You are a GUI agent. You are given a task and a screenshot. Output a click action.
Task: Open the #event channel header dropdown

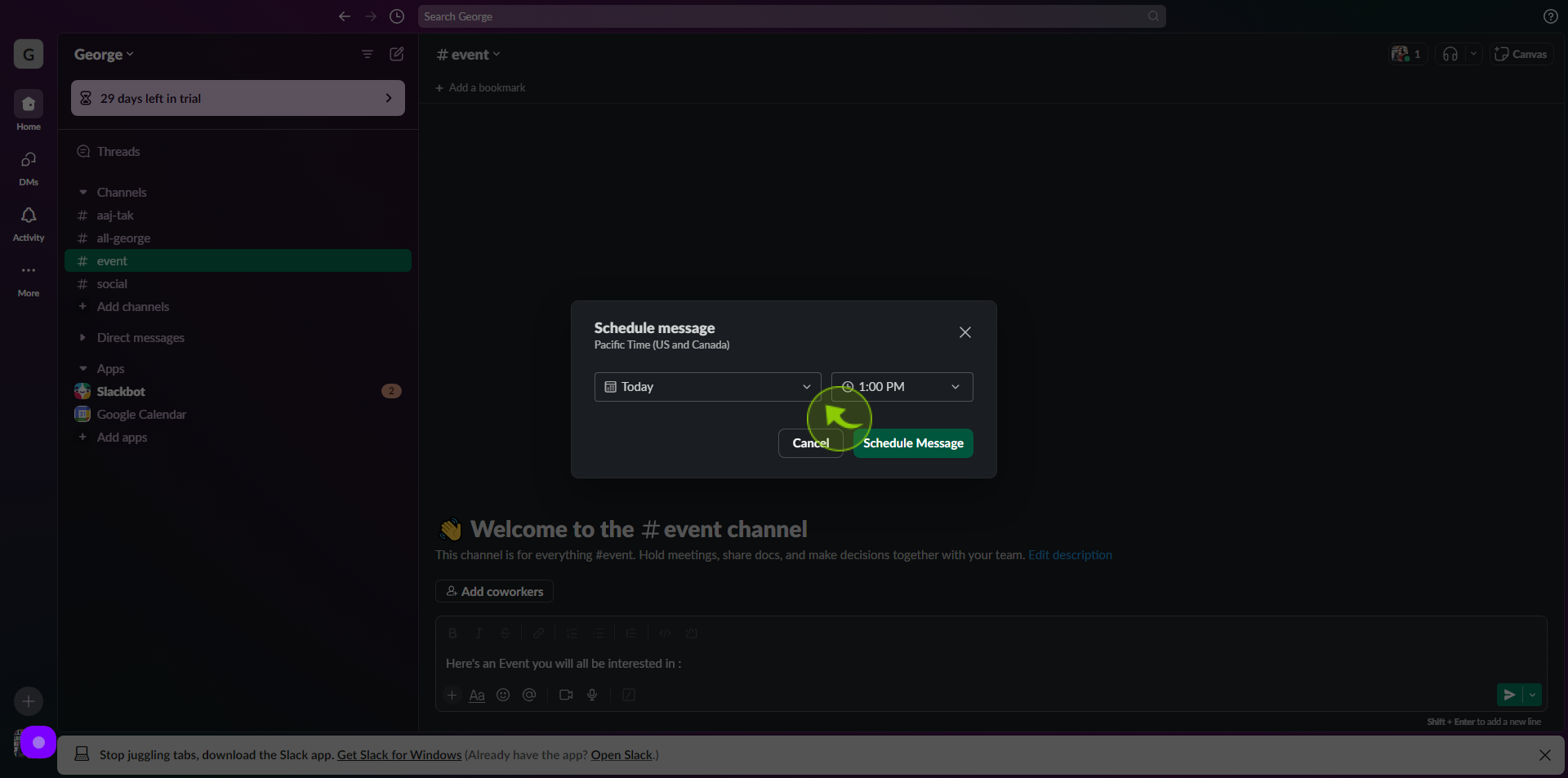[469, 55]
